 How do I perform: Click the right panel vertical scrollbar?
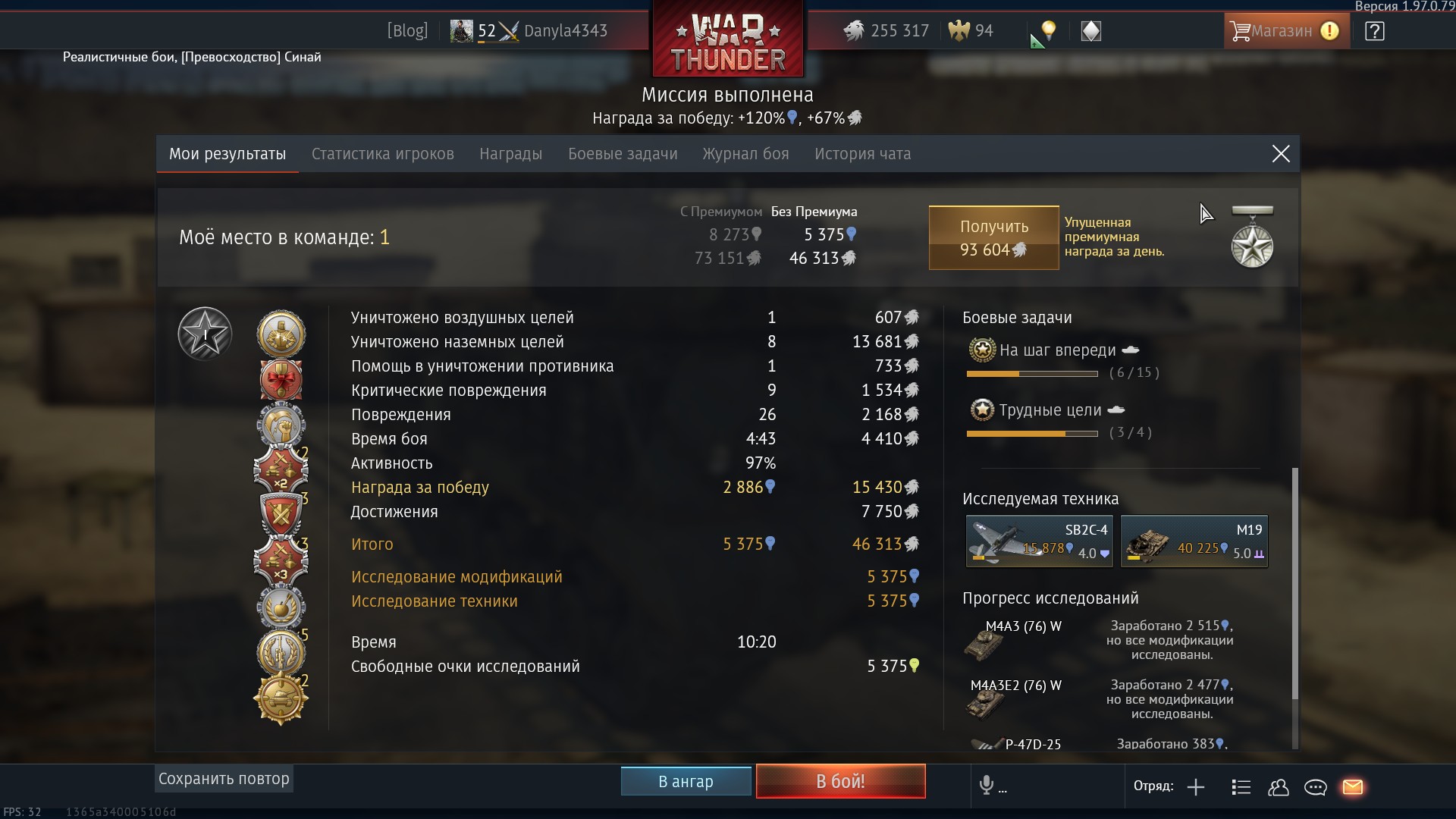[x=1295, y=584]
